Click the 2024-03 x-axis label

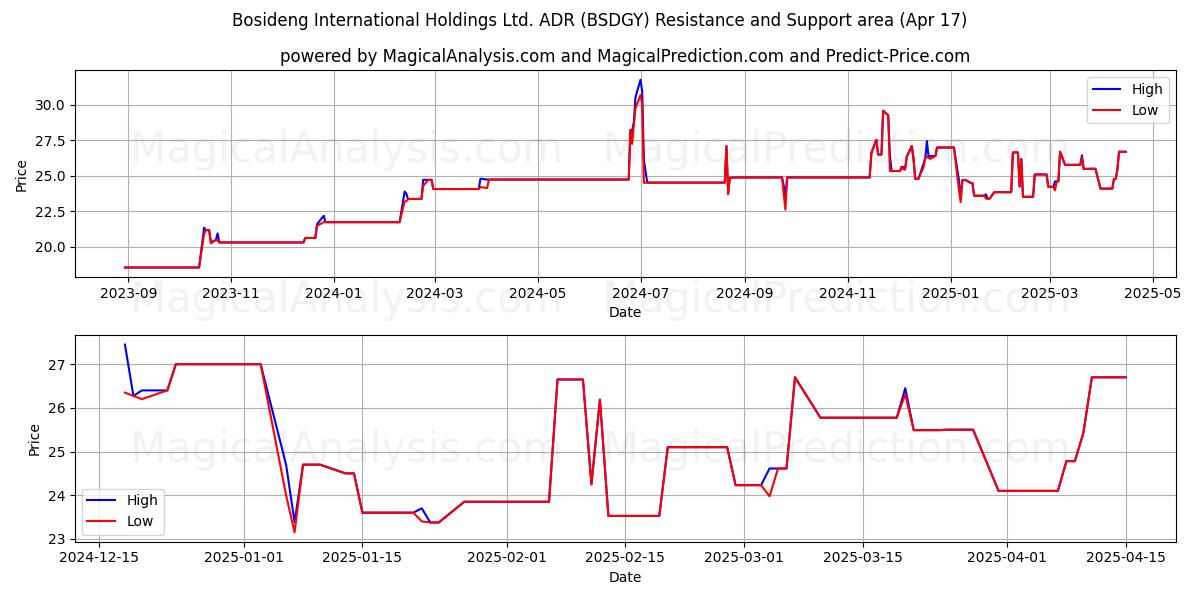[x=435, y=294]
